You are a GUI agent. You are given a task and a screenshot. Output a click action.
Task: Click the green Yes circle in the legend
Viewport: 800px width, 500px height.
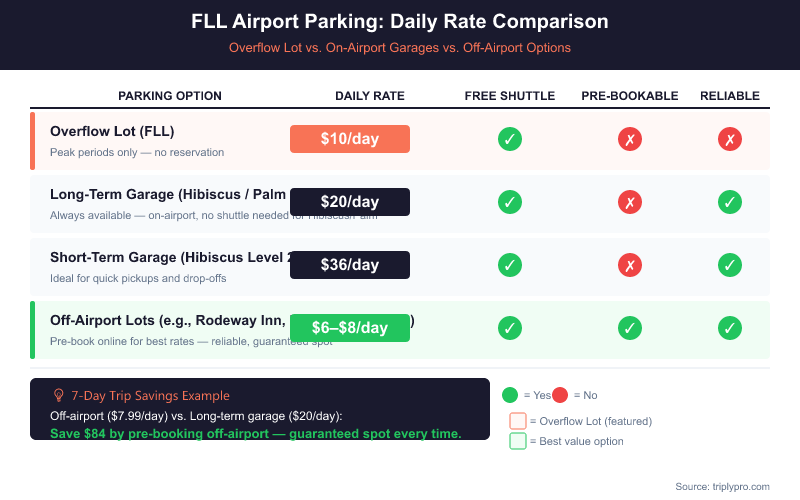pyautogui.click(x=510, y=395)
